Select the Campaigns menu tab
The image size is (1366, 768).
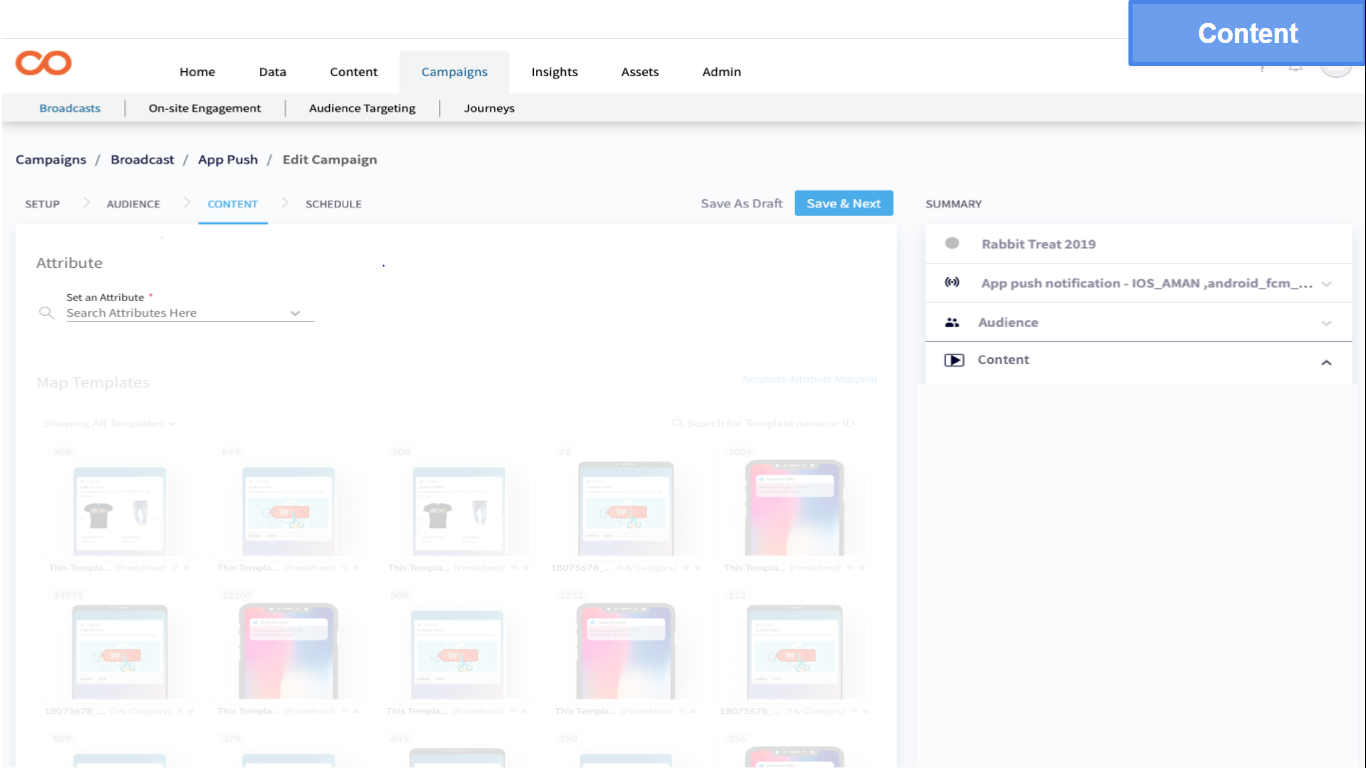pos(454,72)
